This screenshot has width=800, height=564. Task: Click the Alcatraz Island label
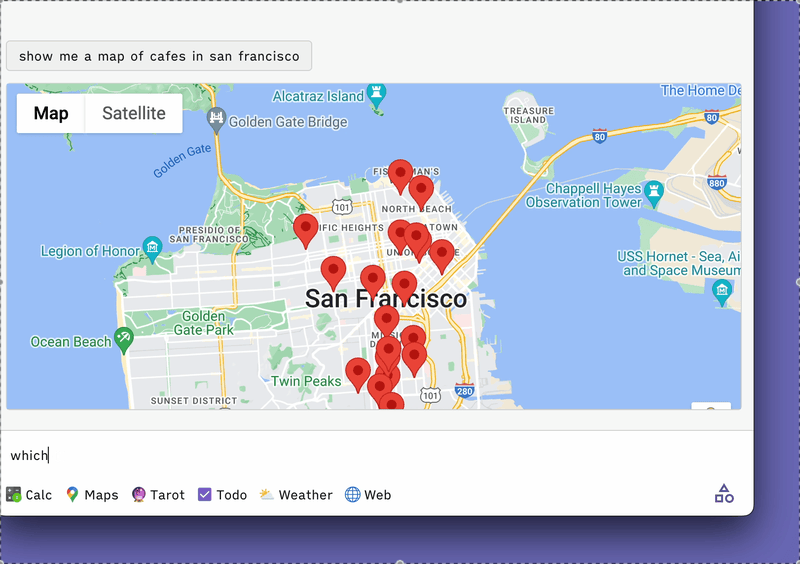(318, 96)
